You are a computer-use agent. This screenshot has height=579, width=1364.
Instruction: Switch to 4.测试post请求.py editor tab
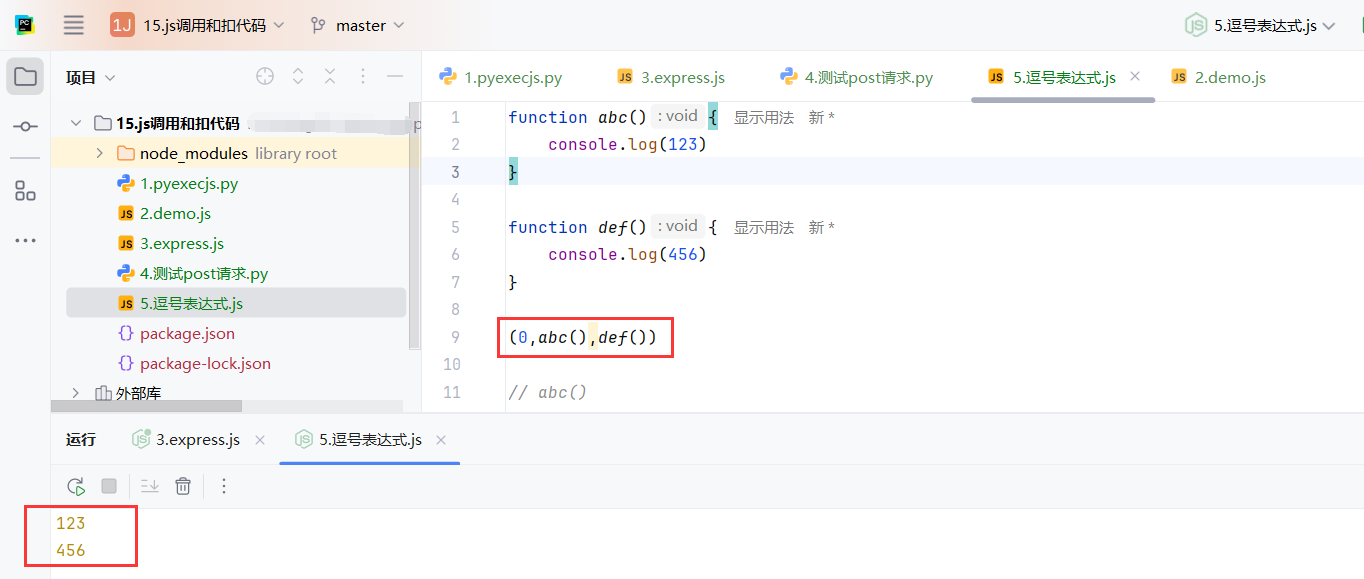(856, 77)
